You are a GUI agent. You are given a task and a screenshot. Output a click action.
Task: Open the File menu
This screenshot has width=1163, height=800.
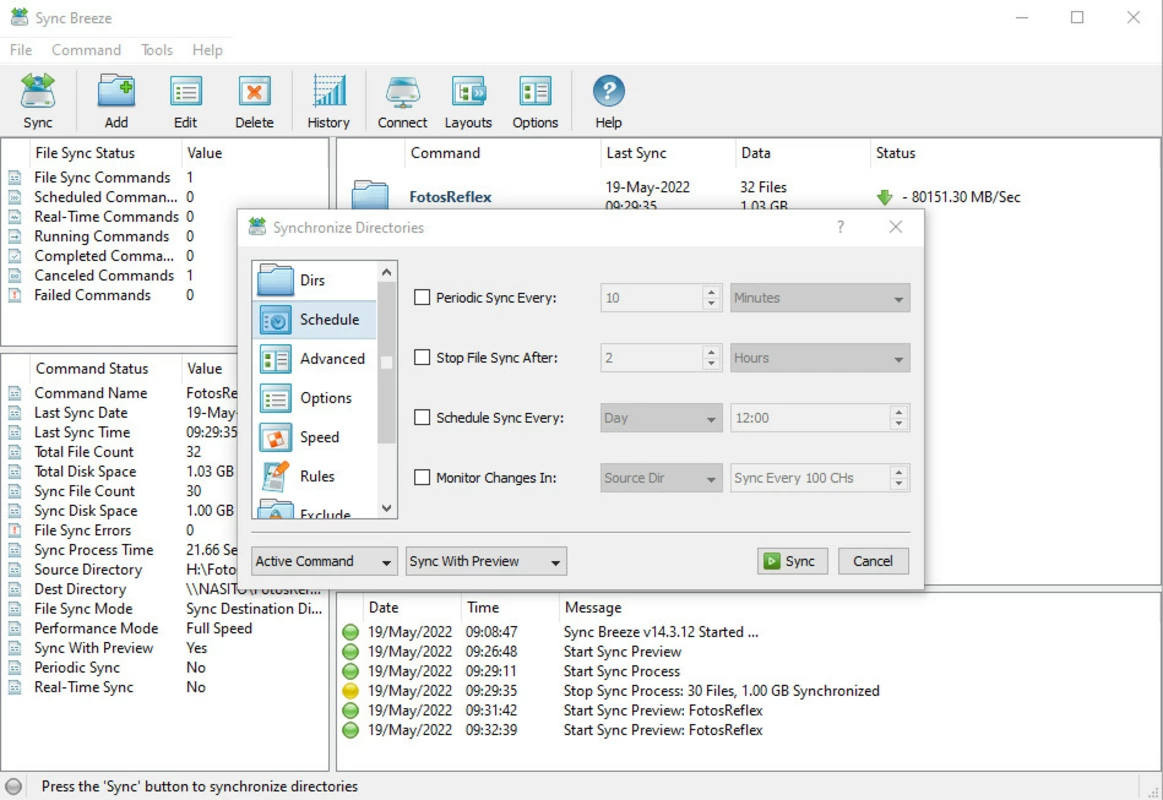coord(21,50)
